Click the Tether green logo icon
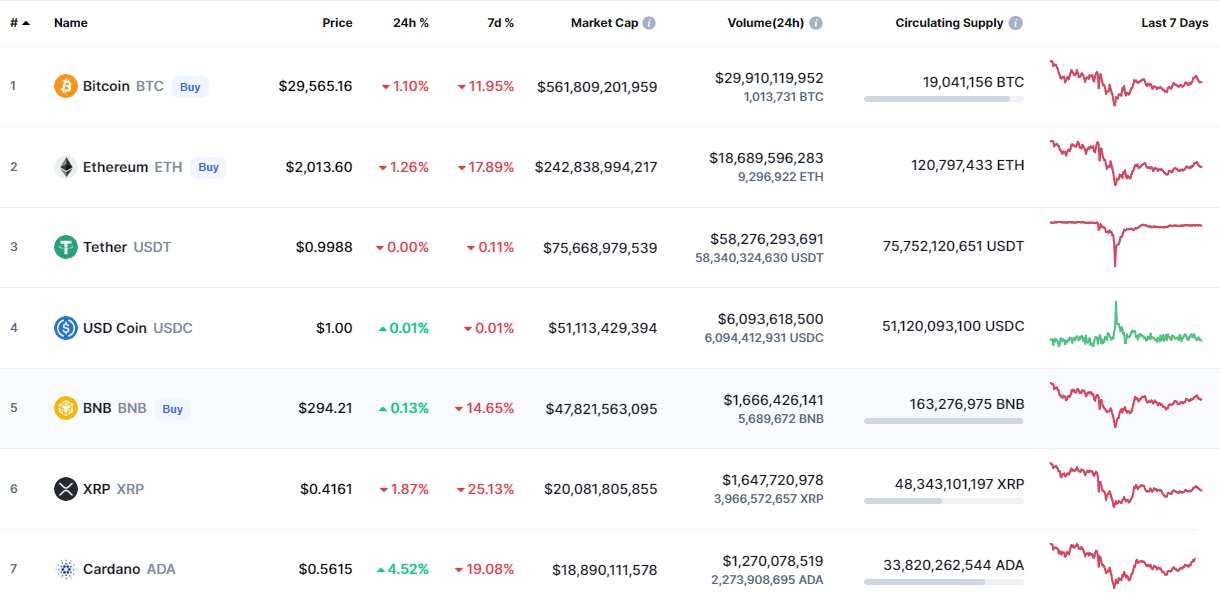 click(66, 247)
